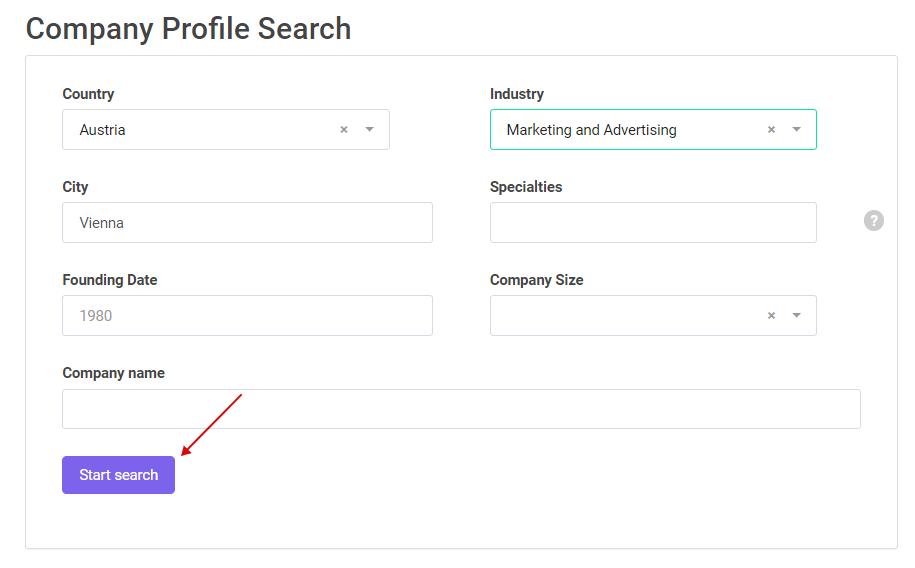Image resolution: width=915 pixels, height=568 pixels.
Task: Start the company search
Action: 118,475
